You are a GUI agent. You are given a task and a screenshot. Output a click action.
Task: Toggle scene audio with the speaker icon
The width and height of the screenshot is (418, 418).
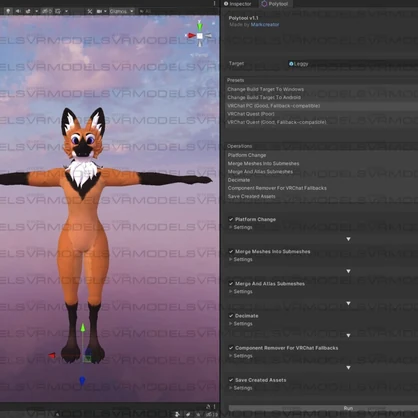[18, 11]
